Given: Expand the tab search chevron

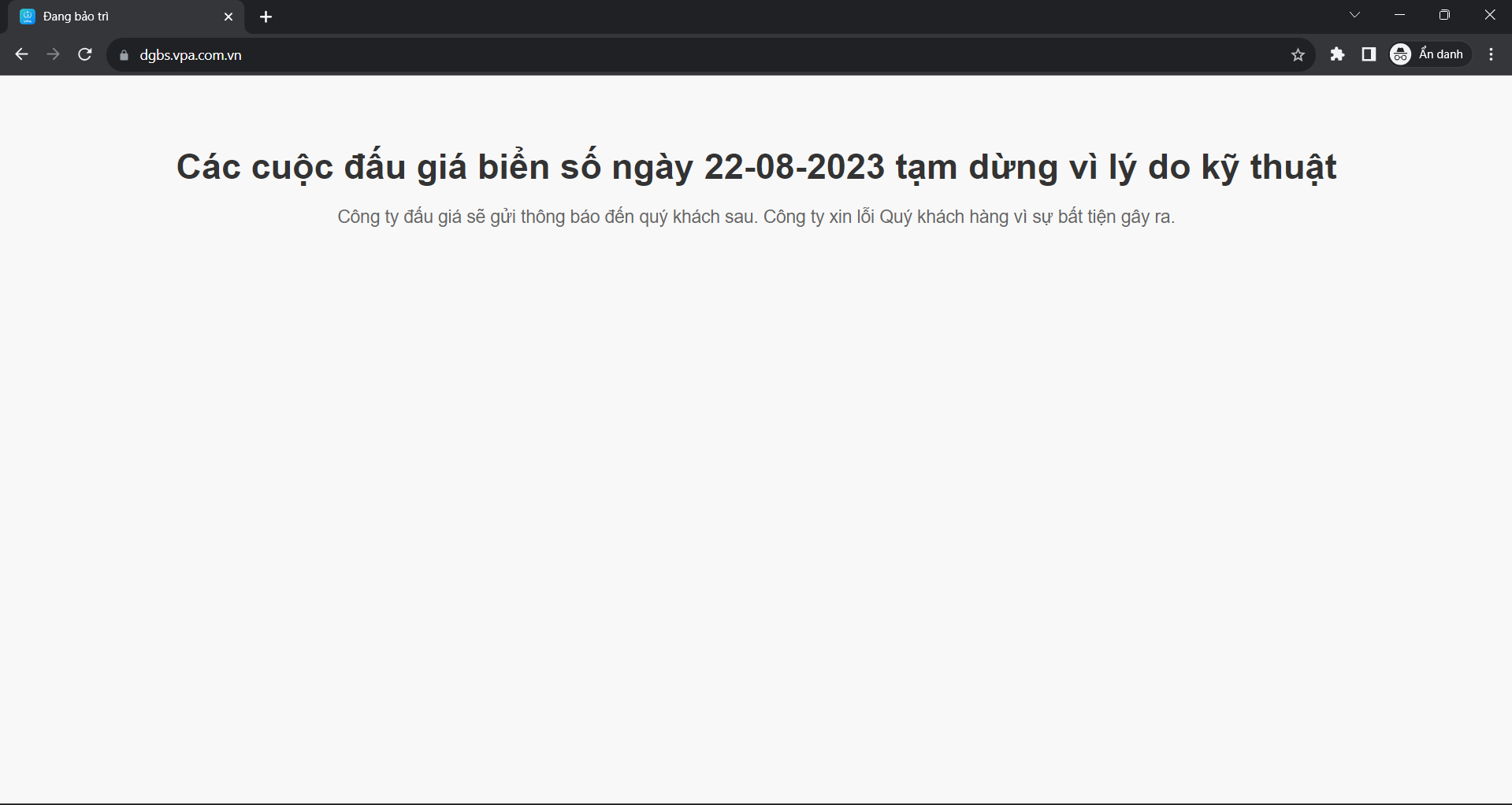Looking at the screenshot, I should [1354, 15].
